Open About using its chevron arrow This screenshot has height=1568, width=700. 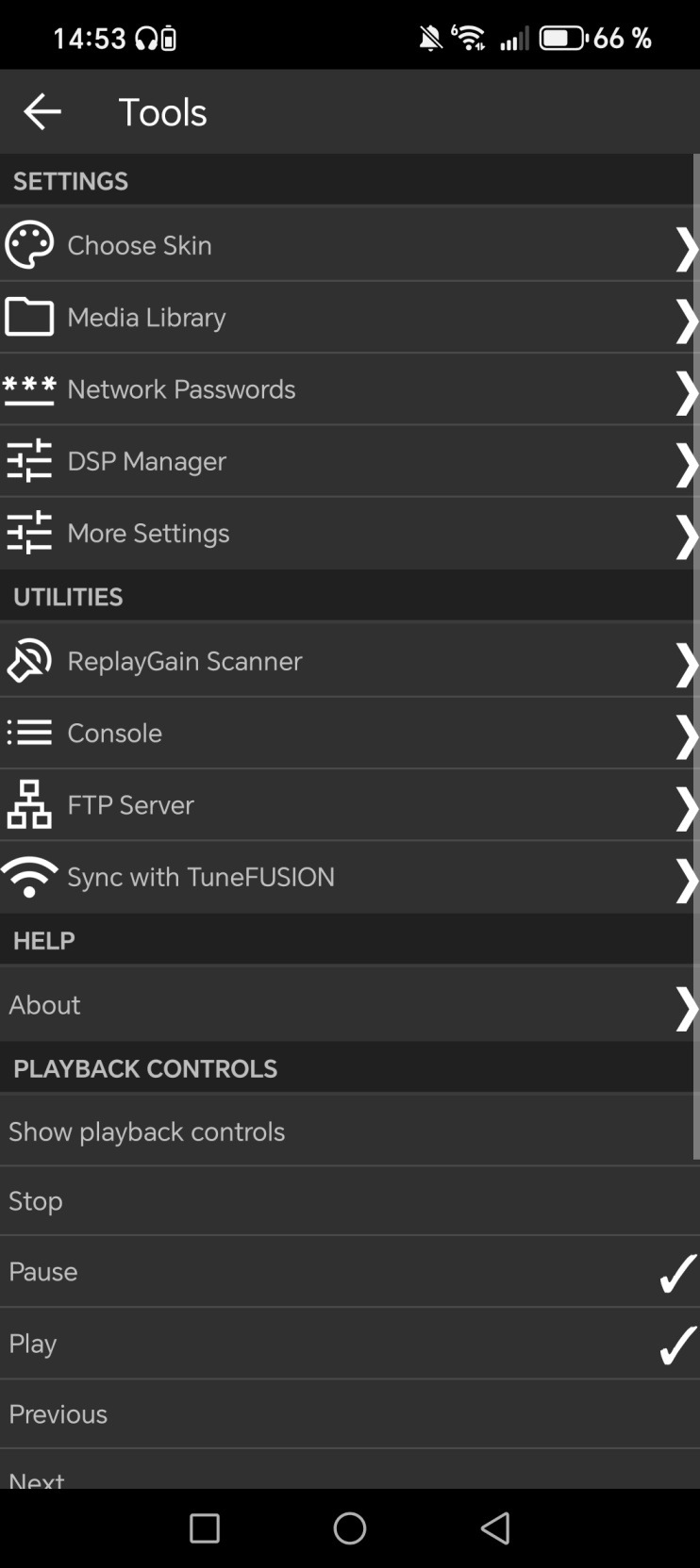pos(685,1006)
